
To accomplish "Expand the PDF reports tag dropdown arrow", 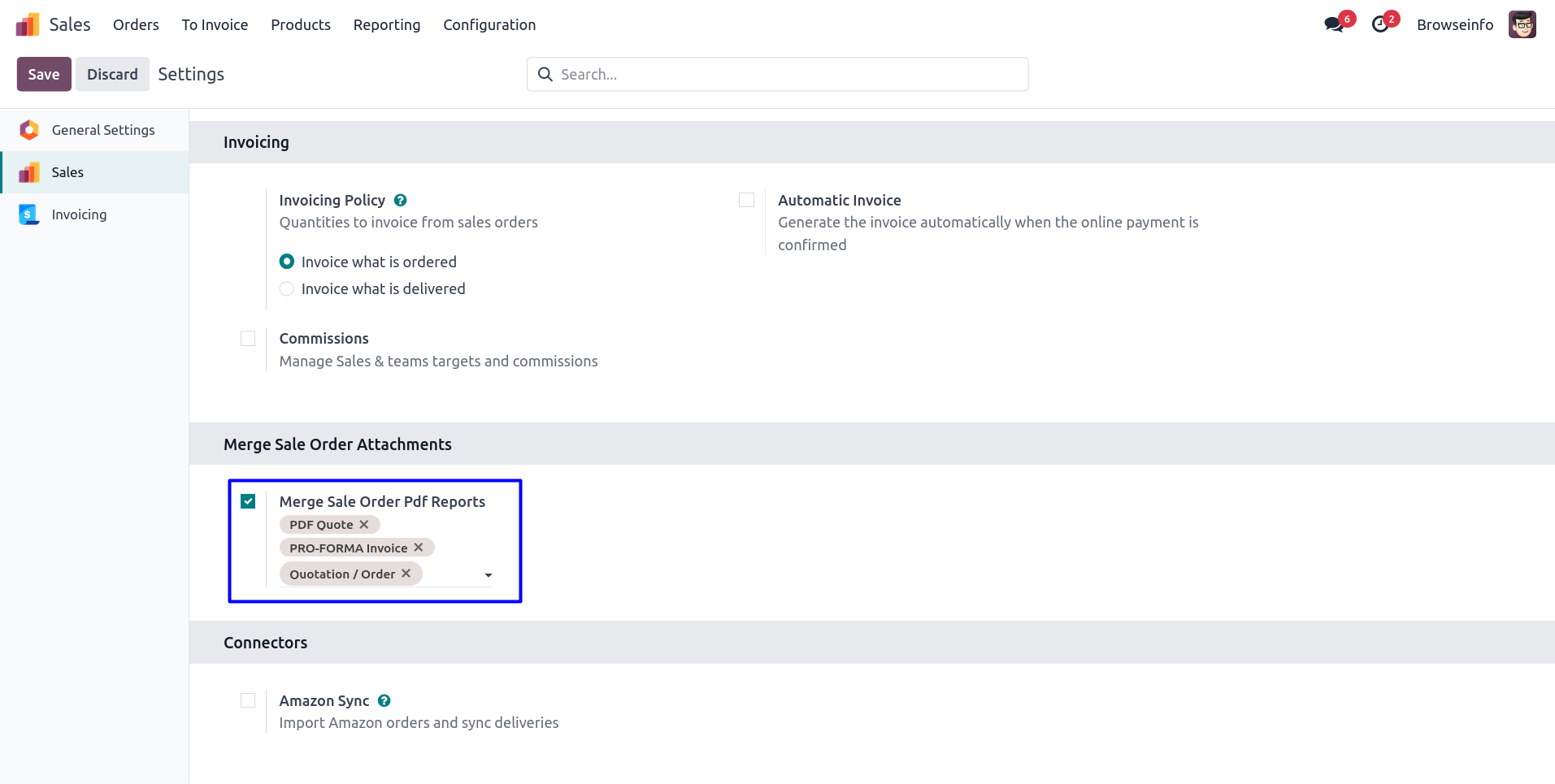I will point(489,575).
